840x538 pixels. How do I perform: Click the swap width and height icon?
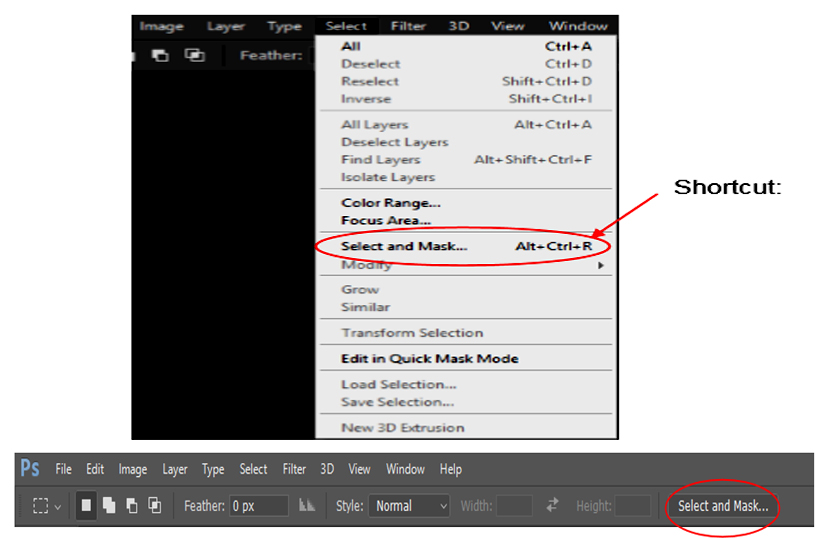point(552,505)
